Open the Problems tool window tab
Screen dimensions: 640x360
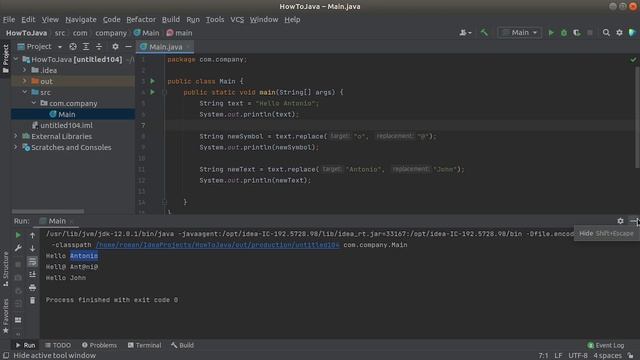pos(99,345)
